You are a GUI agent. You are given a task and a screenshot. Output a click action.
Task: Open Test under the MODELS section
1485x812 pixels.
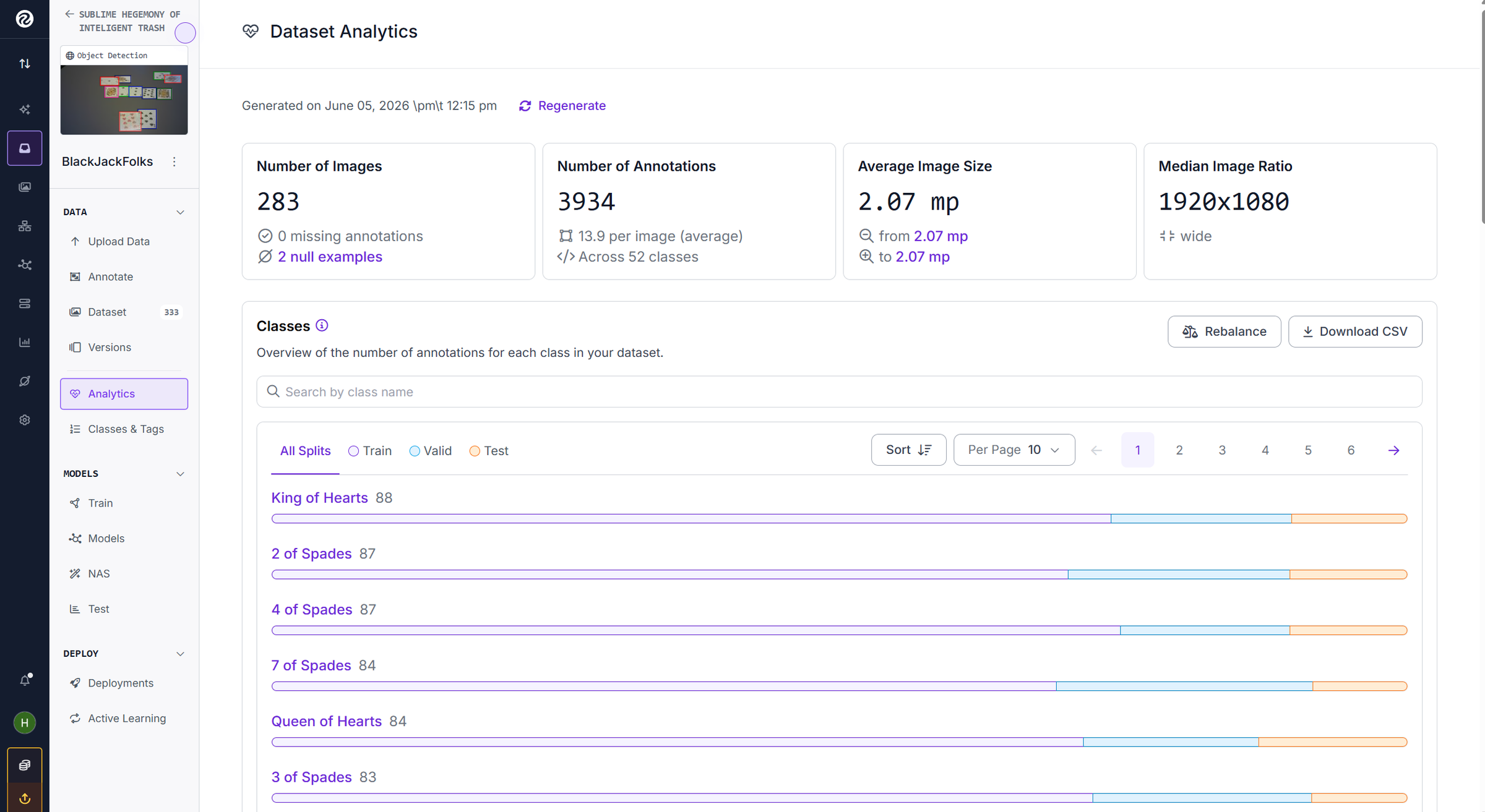click(x=124, y=609)
